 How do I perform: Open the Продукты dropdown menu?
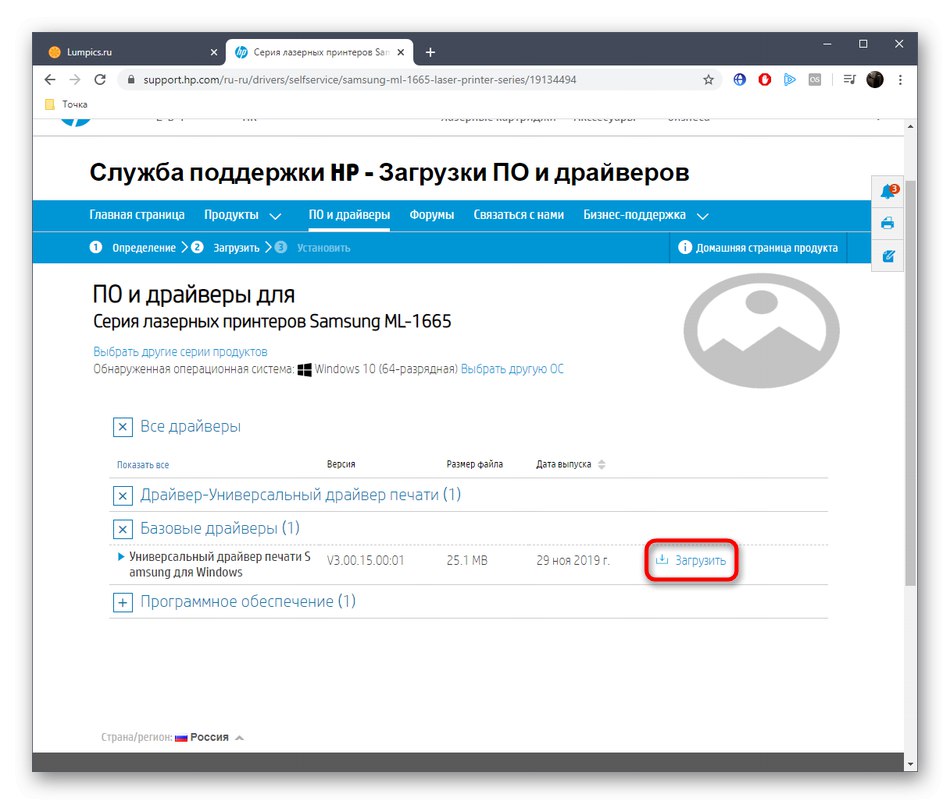click(240, 214)
